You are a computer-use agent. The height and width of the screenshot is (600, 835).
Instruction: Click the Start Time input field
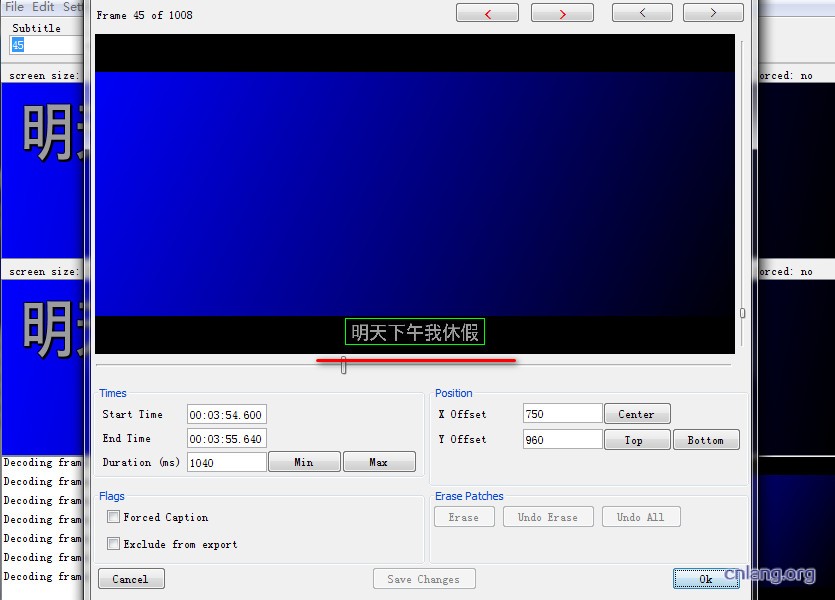click(x=226, y=415)
